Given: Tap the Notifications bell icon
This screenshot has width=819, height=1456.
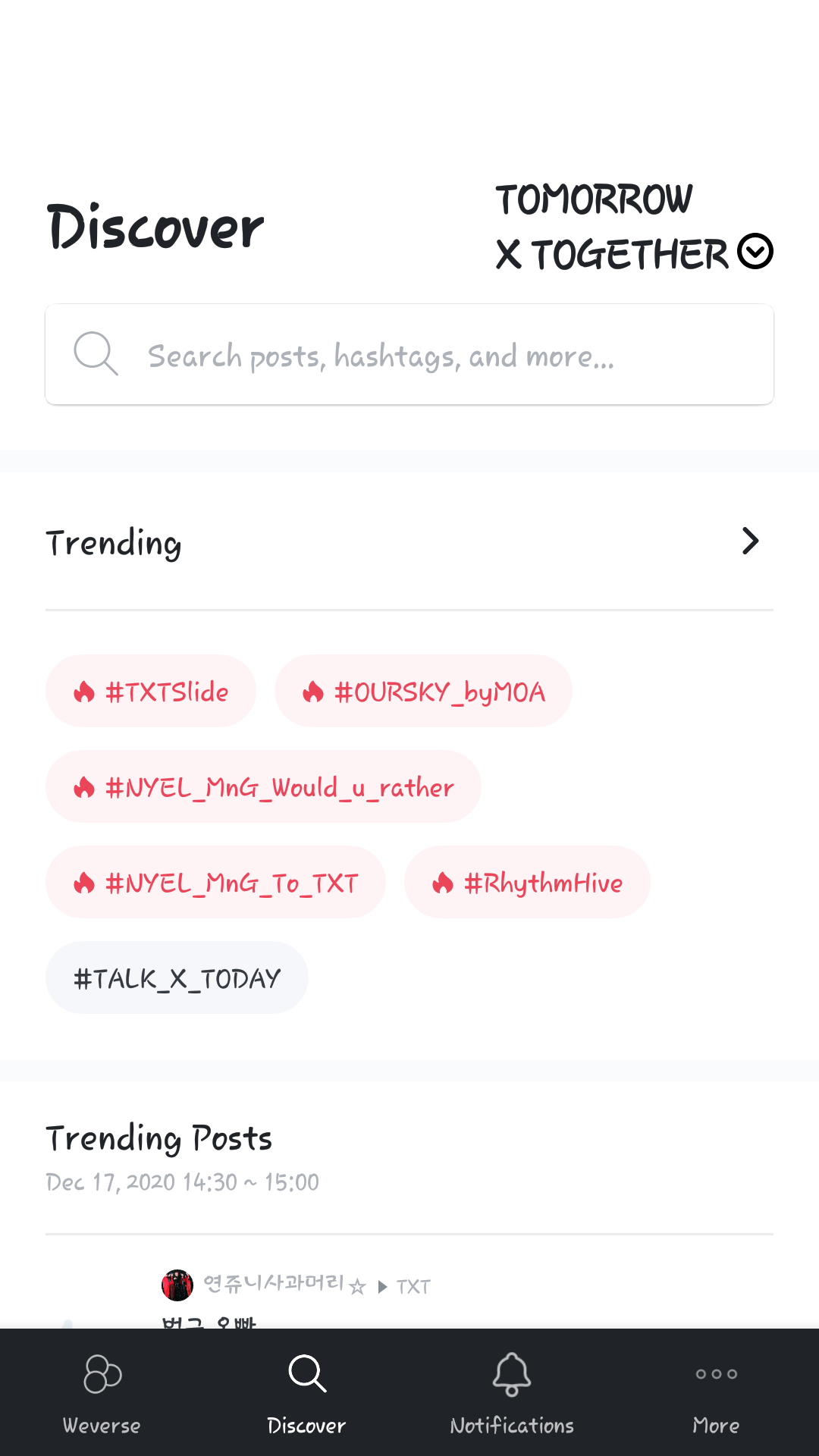Looking at the screenshot, I should (512, 1374).
